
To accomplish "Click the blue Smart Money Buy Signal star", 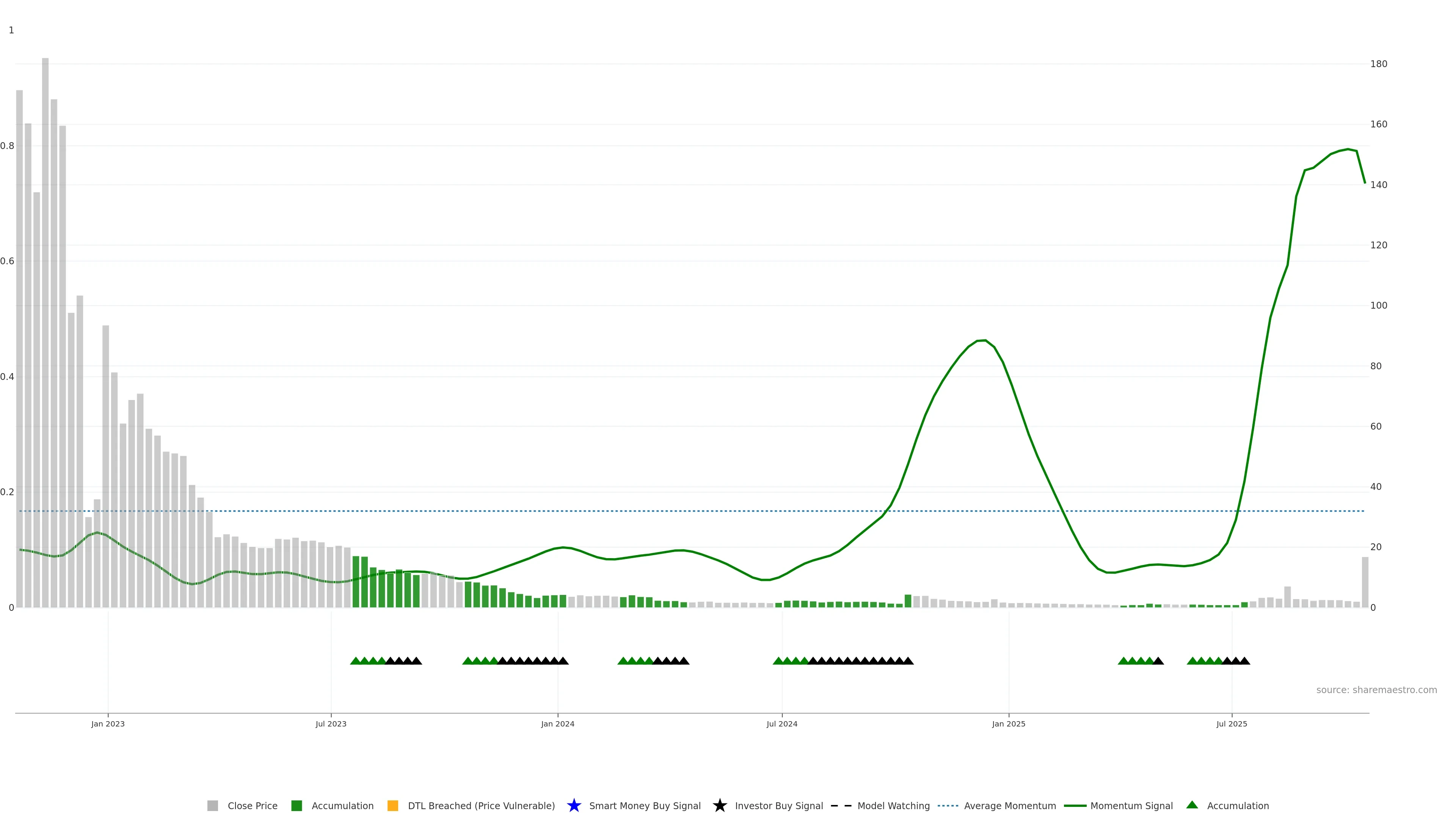I will pos(574,805).
